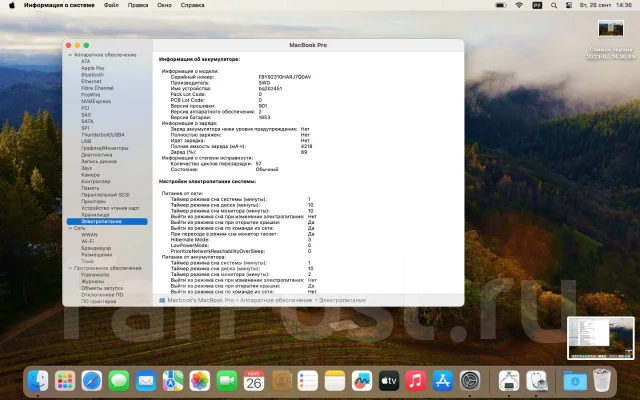Click Количество циклов перезарядки row
The image size is (640, 400).
[x=216, y=164]
